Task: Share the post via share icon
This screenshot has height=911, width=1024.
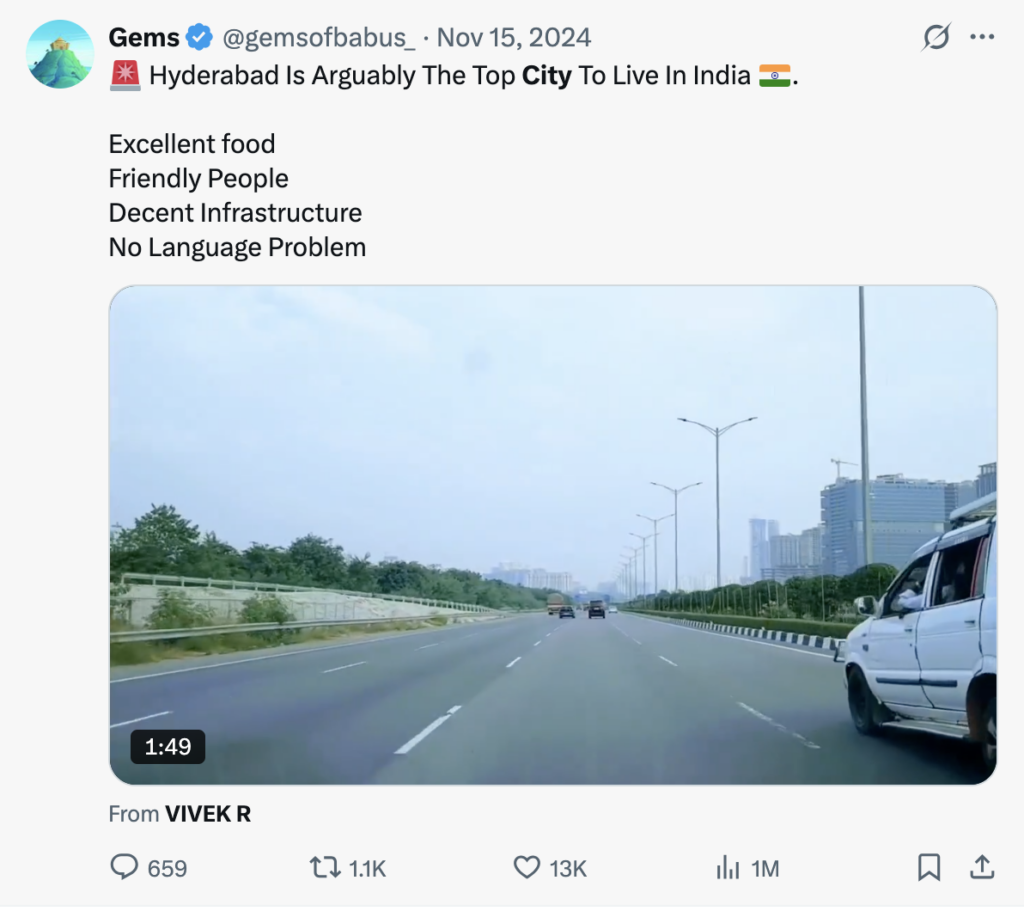Action: point(982,867)
